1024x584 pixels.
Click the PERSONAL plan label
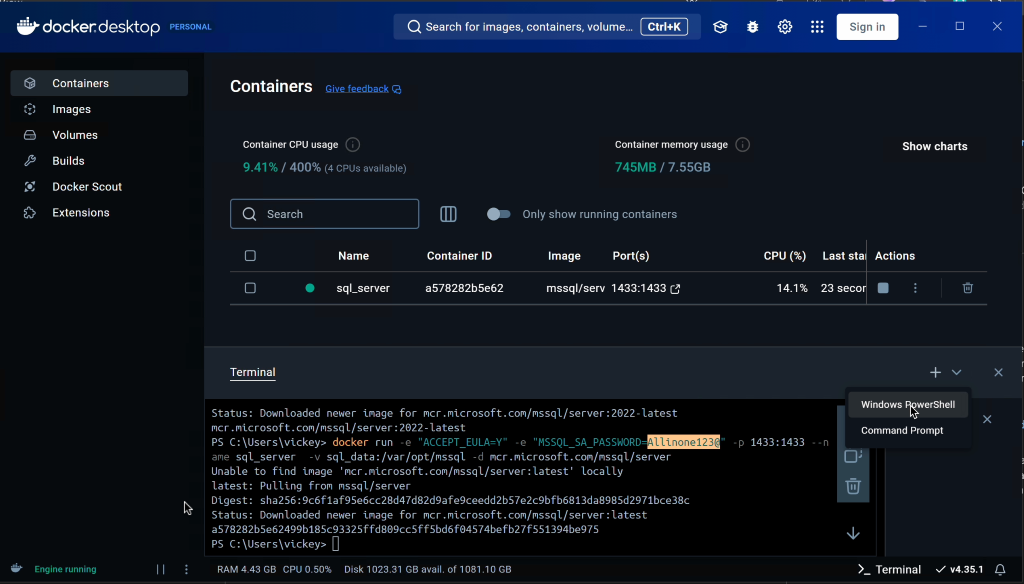pos(190,27)
